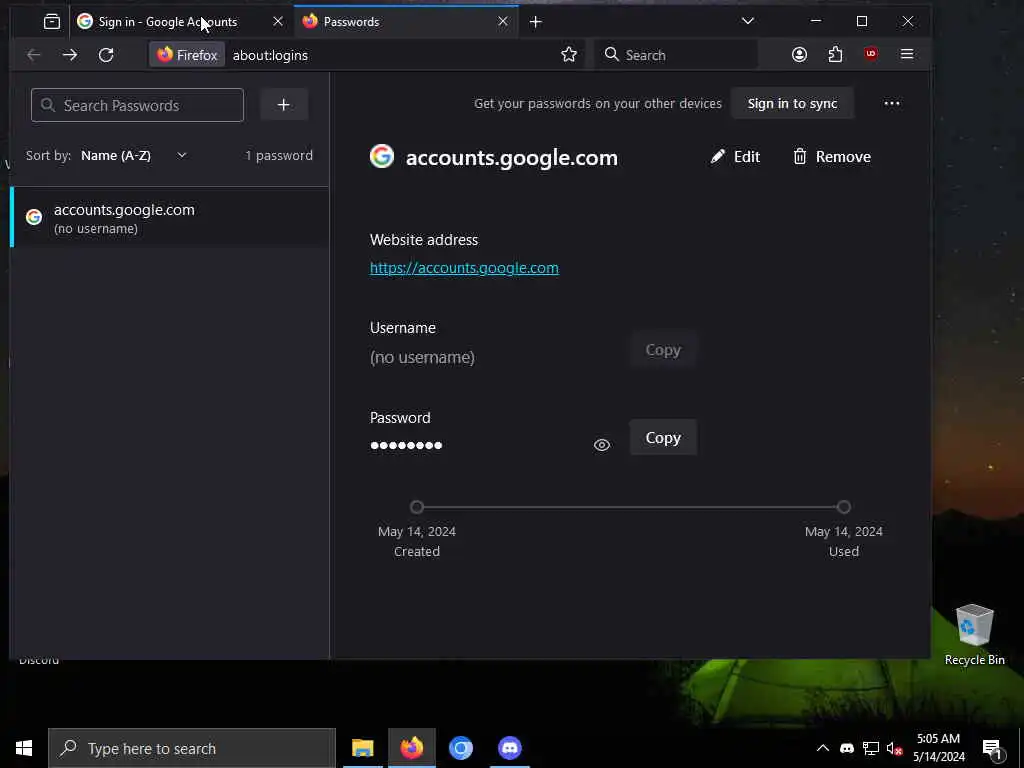Copy the saved password

click(663, 438)
